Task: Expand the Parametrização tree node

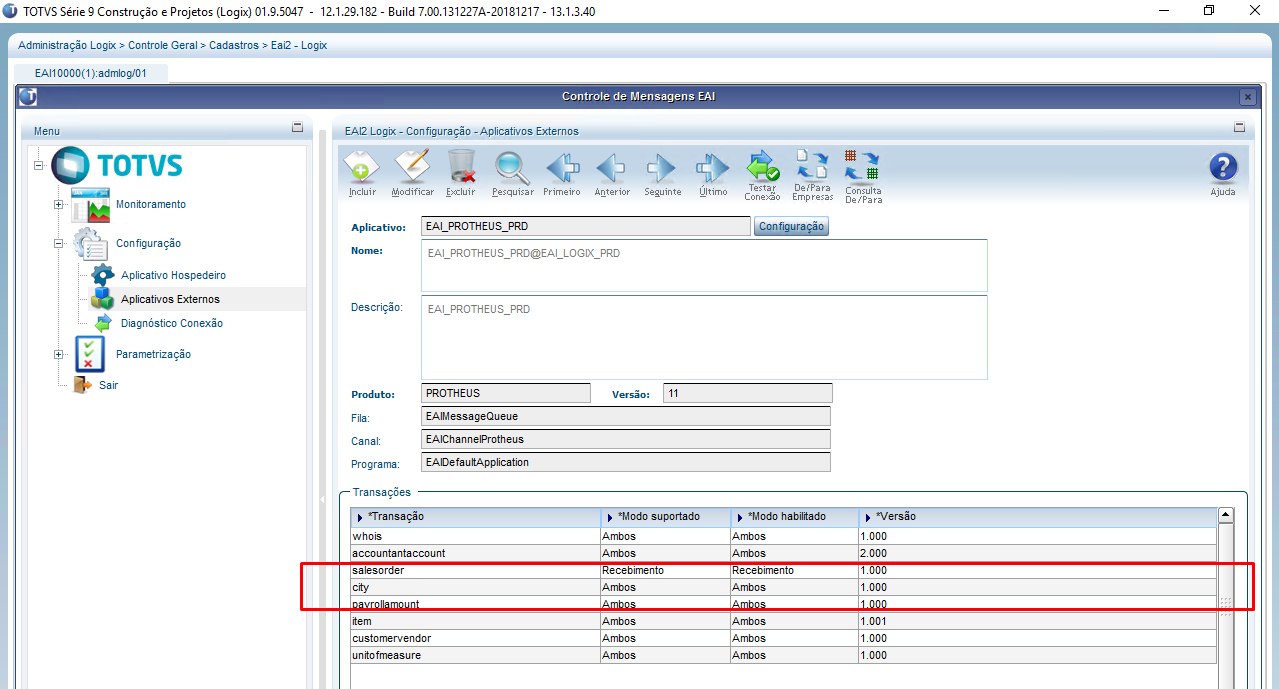Action: (x=59, y=354)
